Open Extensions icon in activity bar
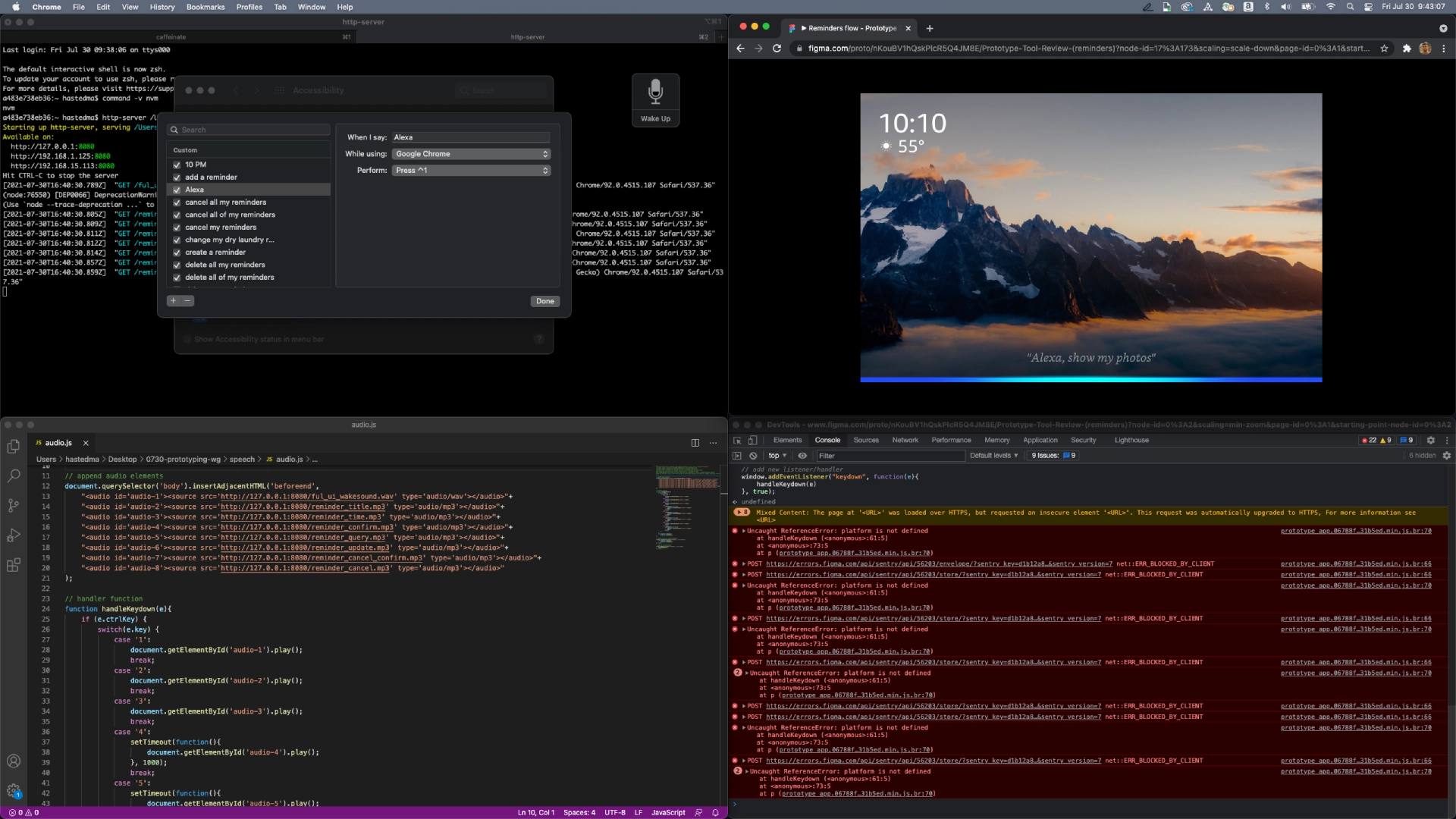This screenshot has width=1456, height=819. pyautogui.click(x=13, y=565)
